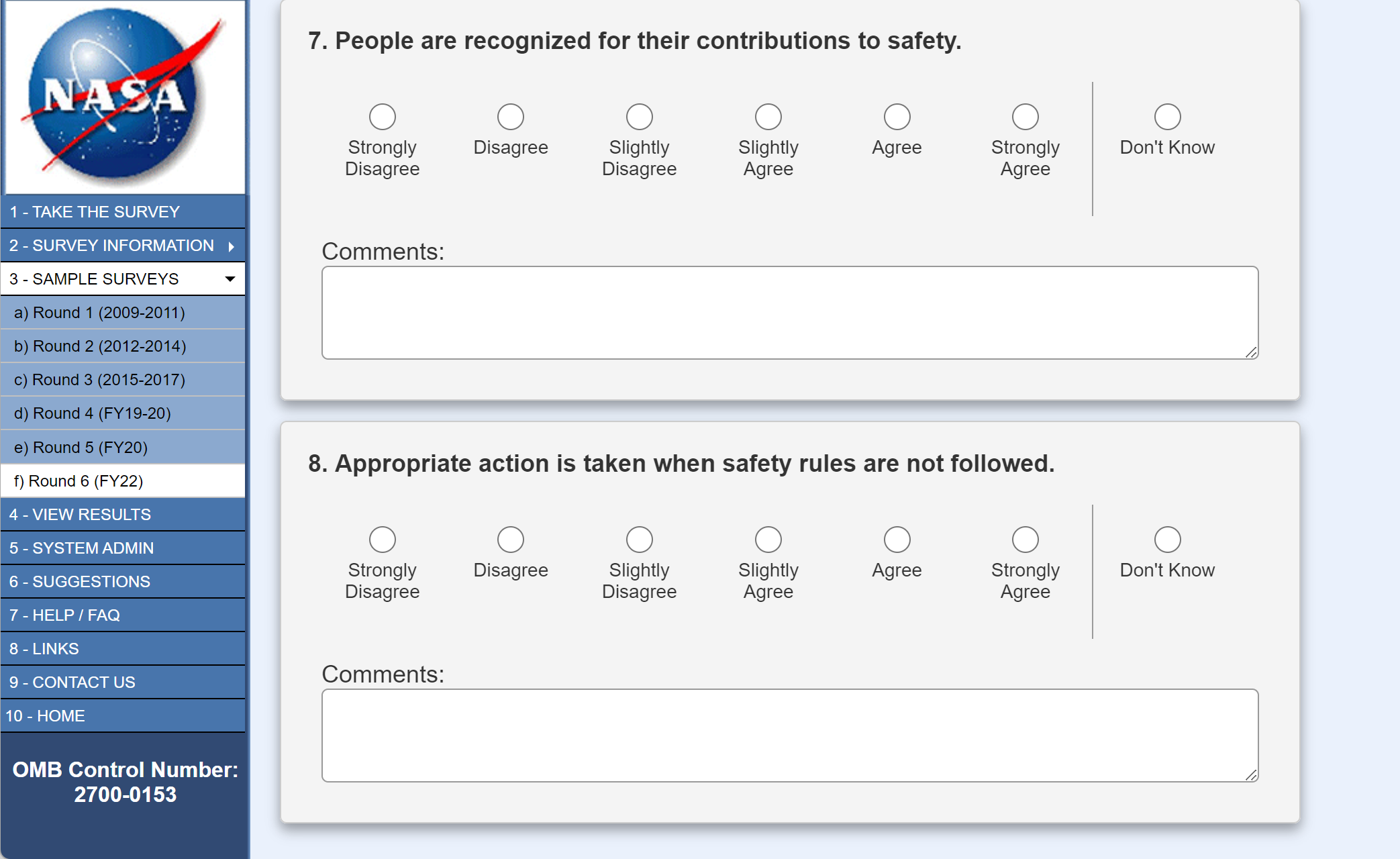
Task: Select Slightly Disagree for question 8
Action: [x=640, y=540]
